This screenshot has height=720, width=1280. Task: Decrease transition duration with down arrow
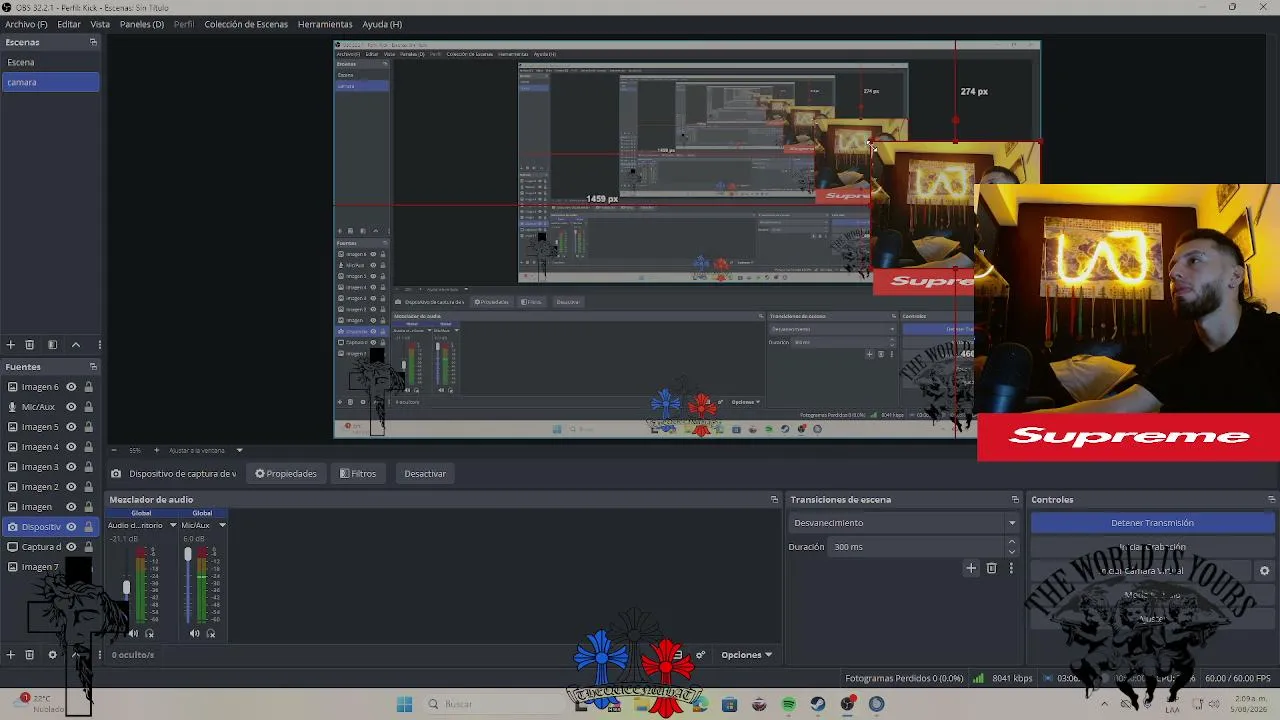(x=1012, y=551)
